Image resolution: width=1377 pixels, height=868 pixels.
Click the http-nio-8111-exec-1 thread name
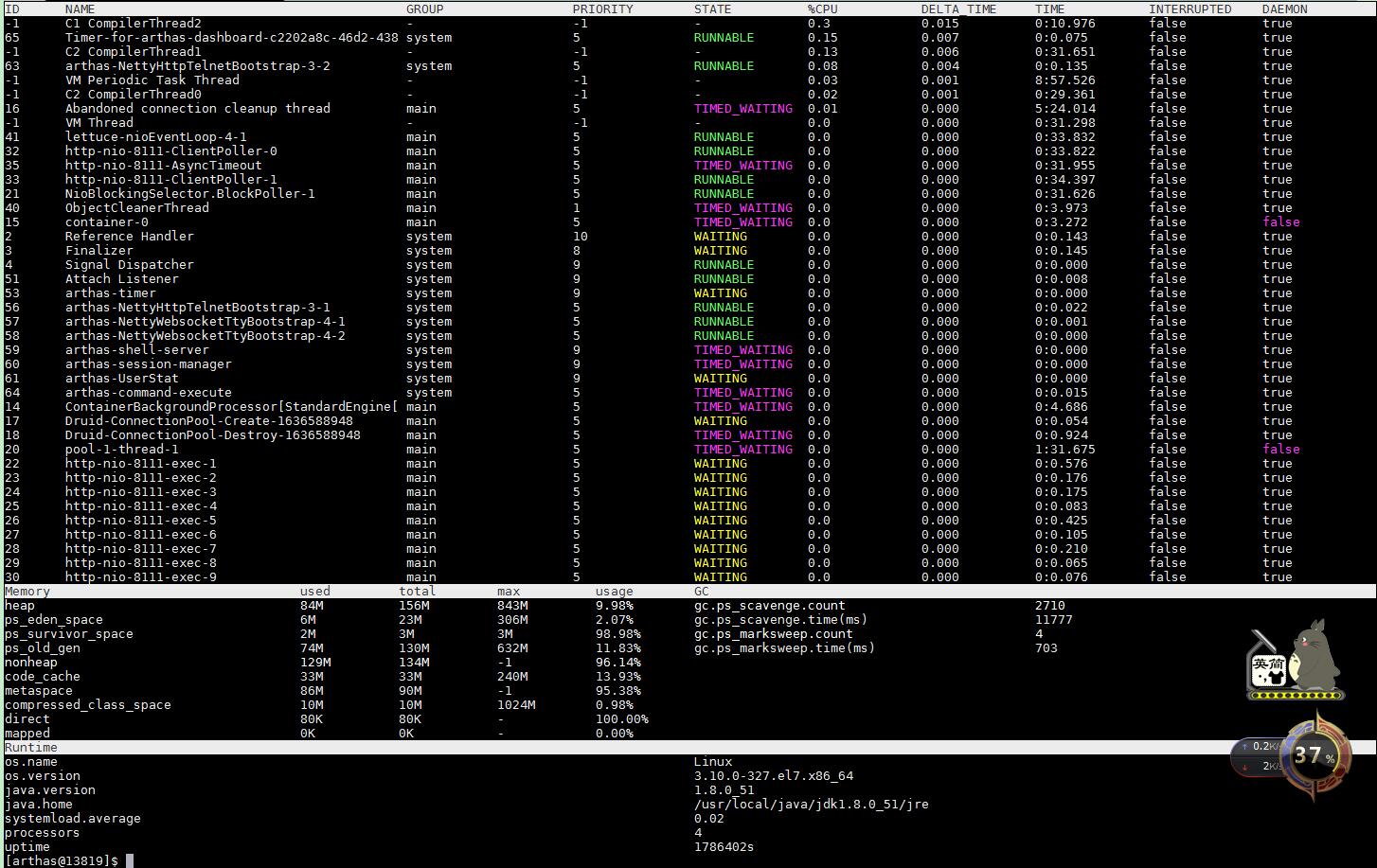[x=141, y=463]
